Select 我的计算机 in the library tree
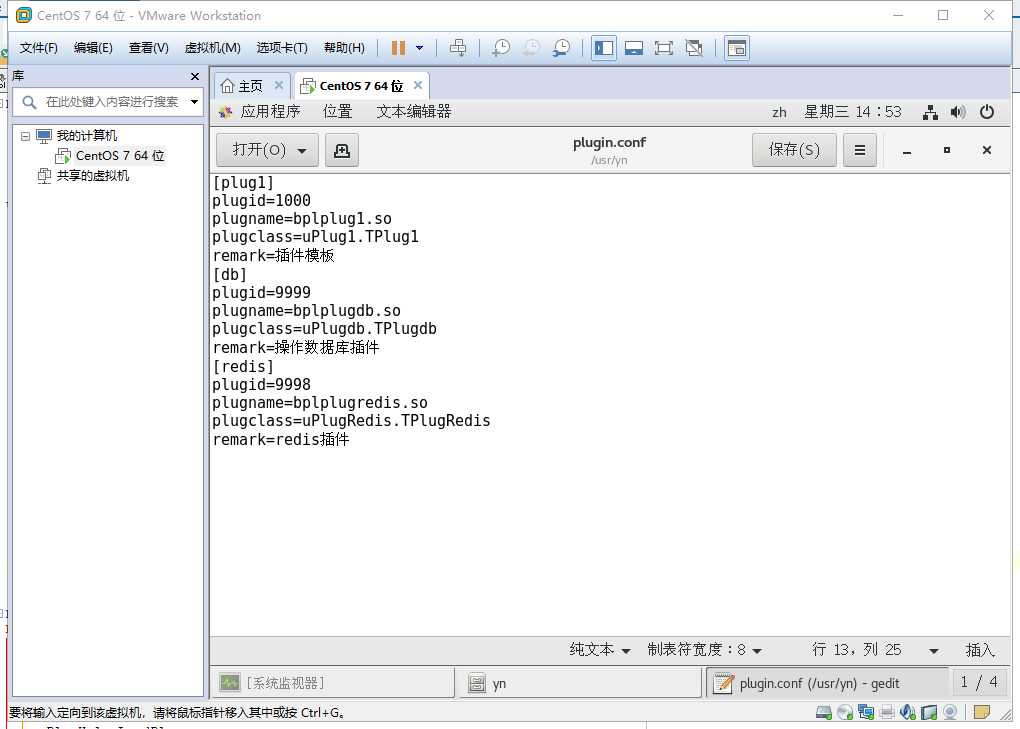The height and width of the screenshot is (729, 1020). [x=87, y=135]
